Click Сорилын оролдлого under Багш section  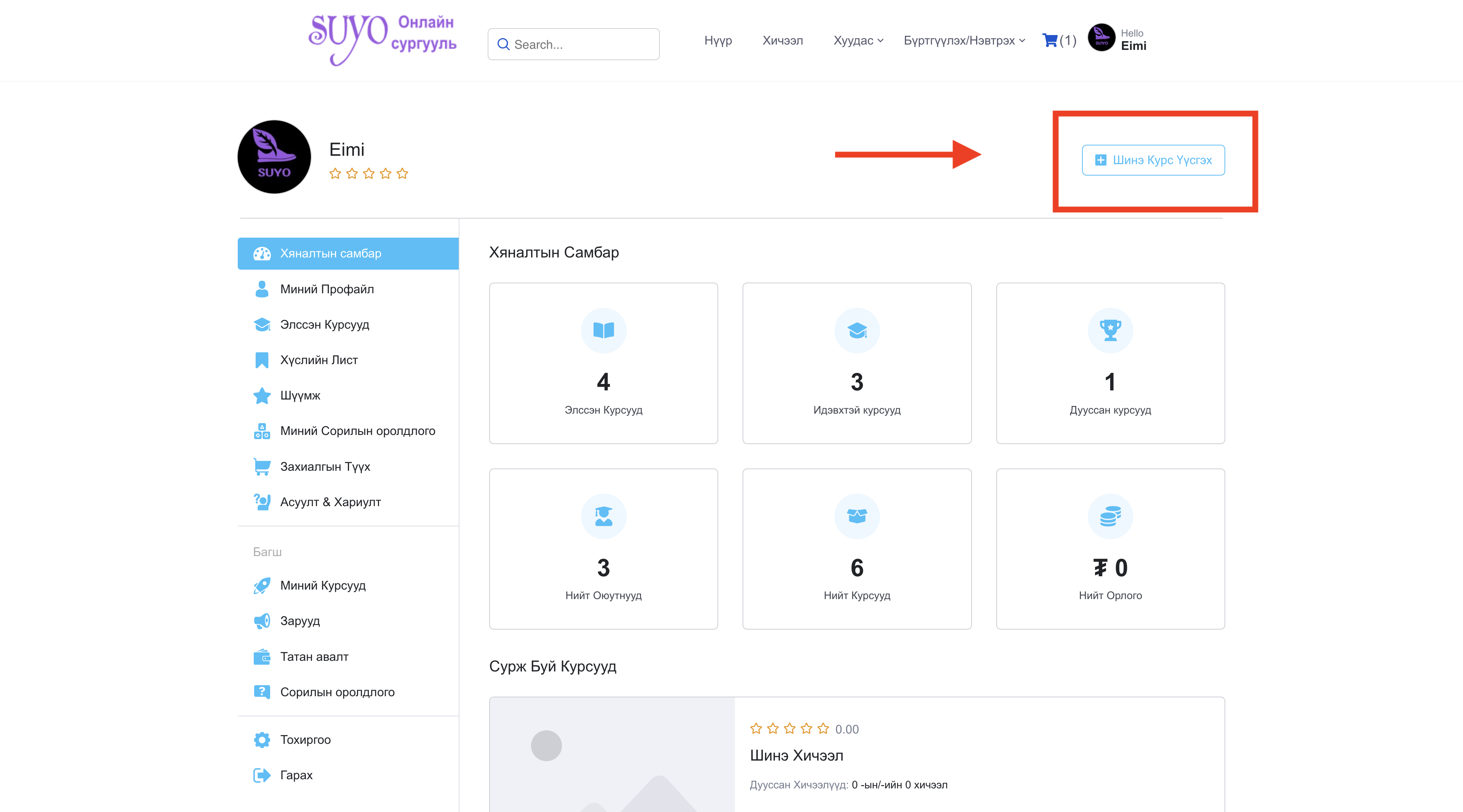(337, 692)
